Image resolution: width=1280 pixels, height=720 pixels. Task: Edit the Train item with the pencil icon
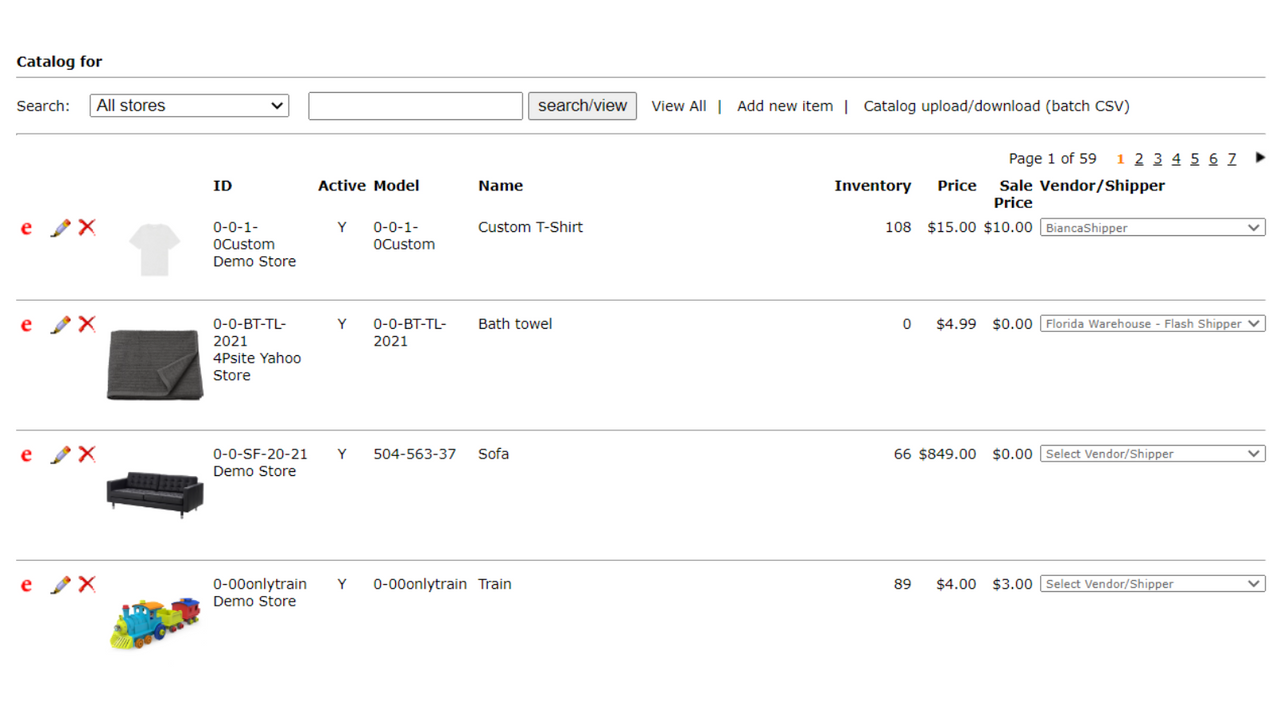click(60, 584)
